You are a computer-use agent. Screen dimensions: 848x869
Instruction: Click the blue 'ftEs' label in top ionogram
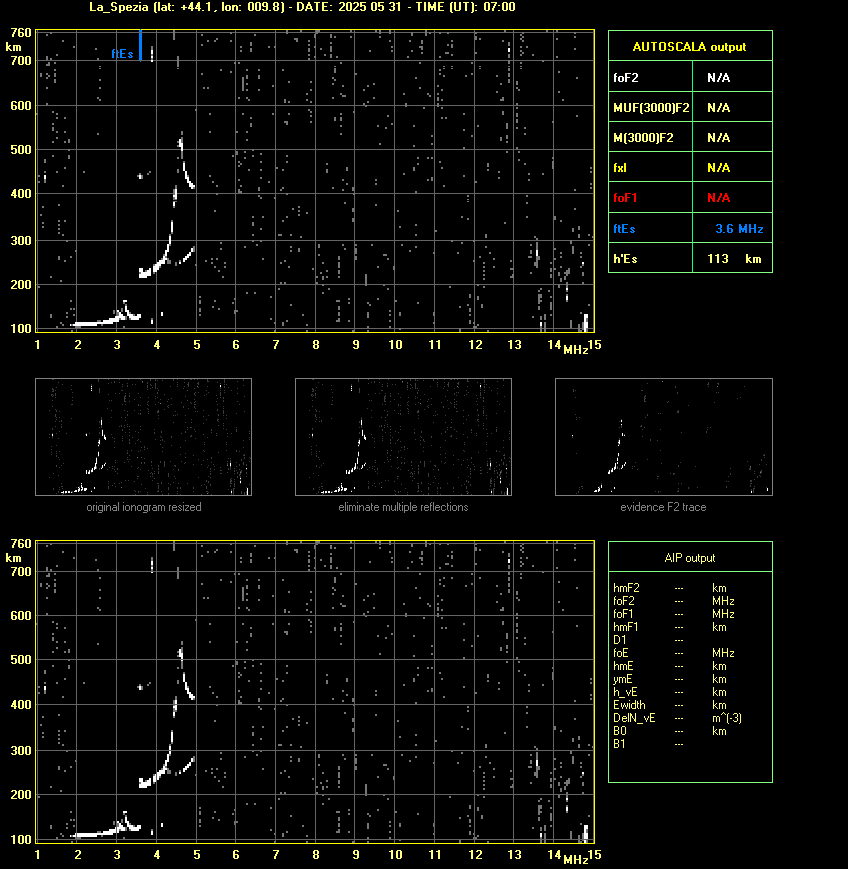[122, 54]
